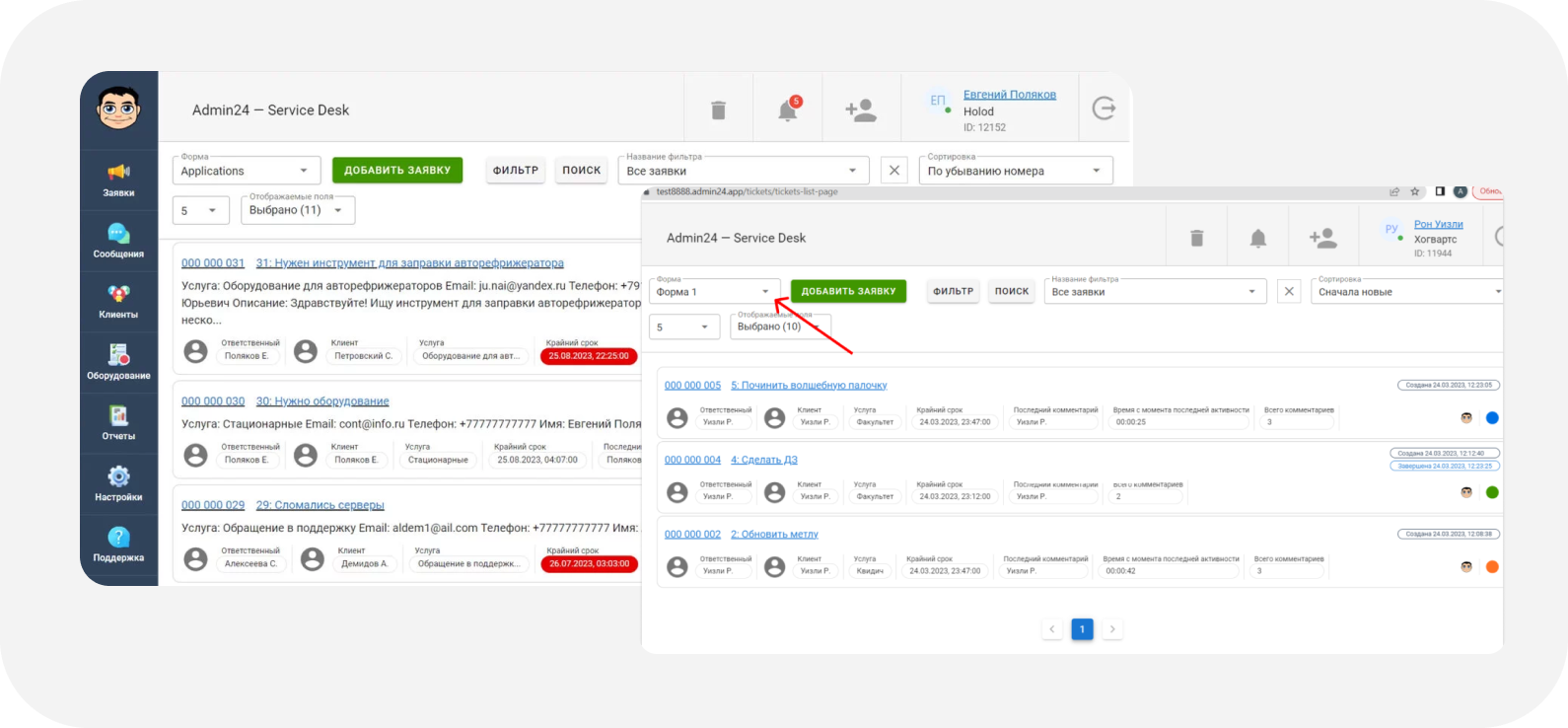Viewport: 1568px width, 728px height.
Task: Open the Рон Уизли profile link
Action: [x=1439, y=225]
